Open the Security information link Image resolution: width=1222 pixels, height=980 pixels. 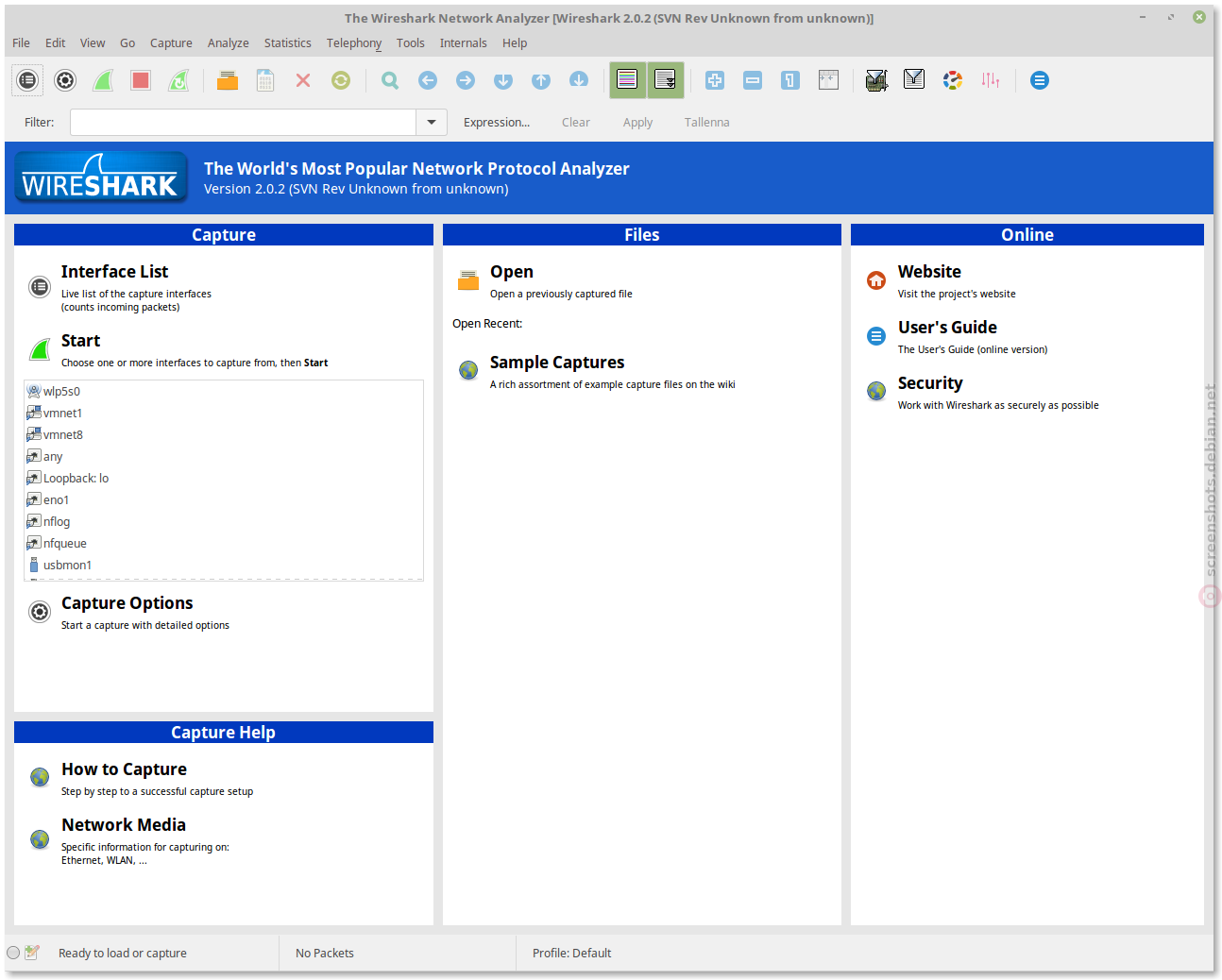coord(930,383)
